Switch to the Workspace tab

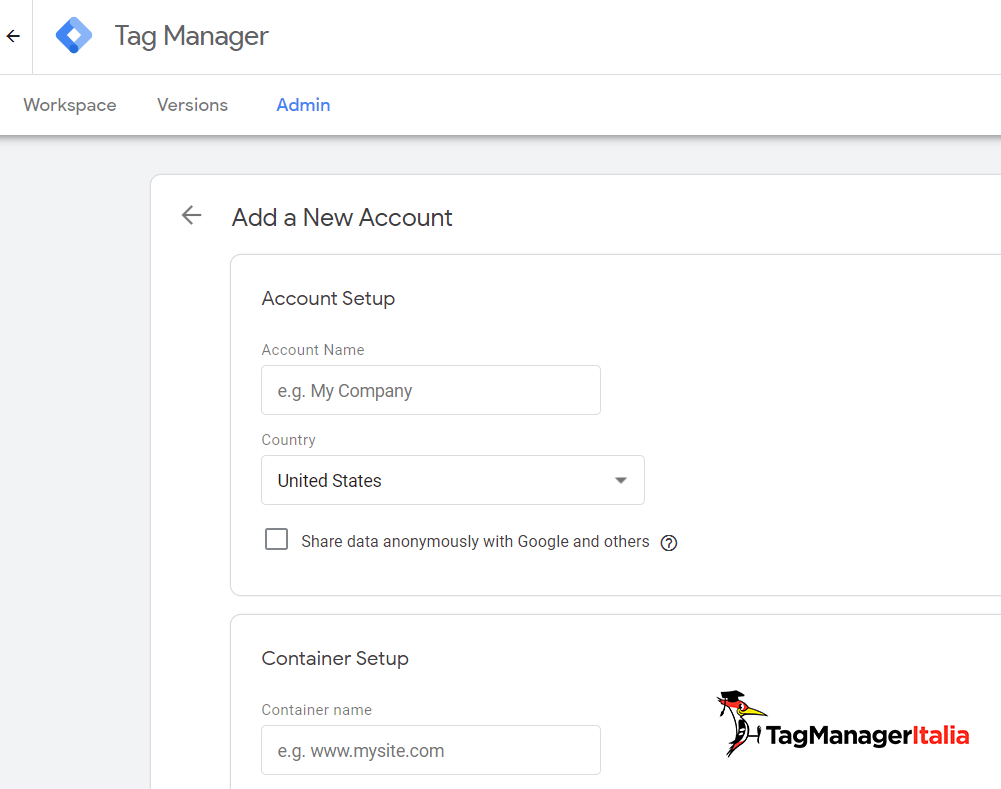[x=70, y=105]
